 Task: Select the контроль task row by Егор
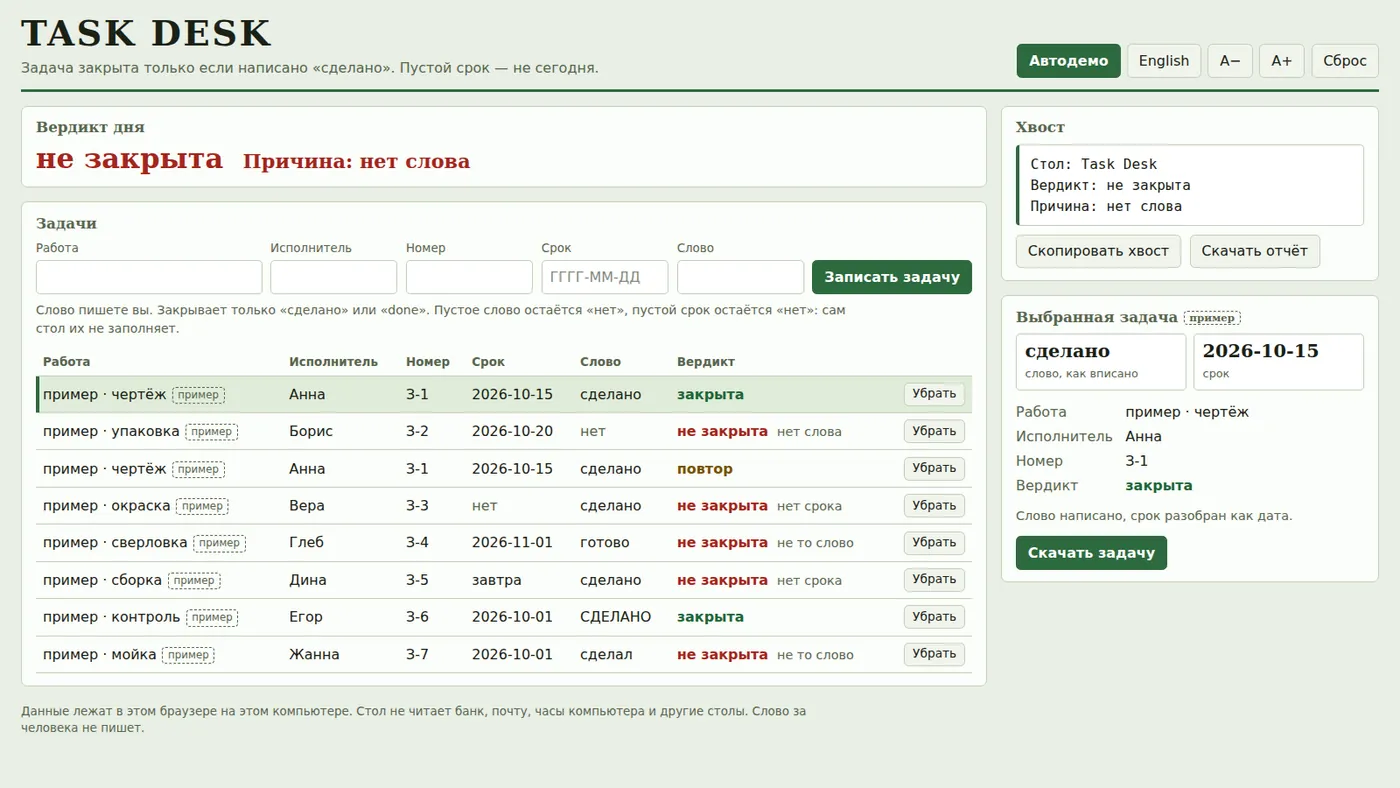point(504,617)
